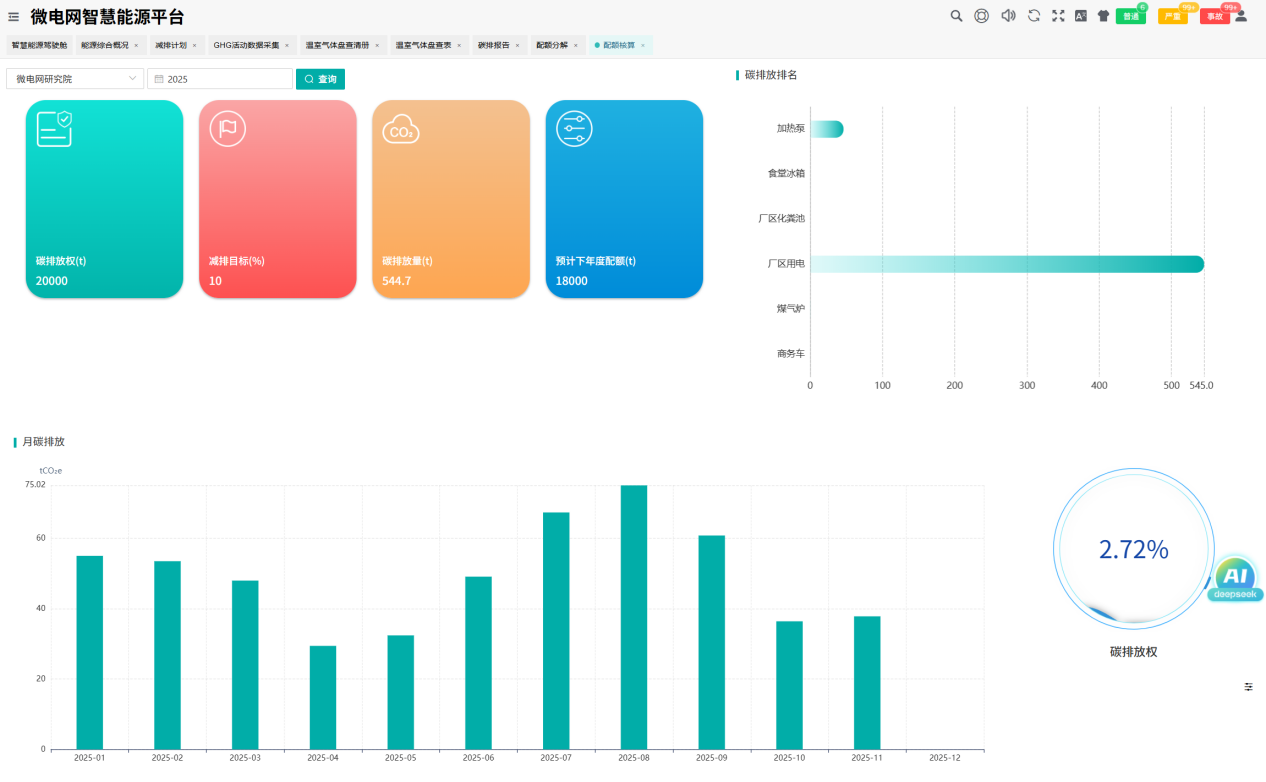Click the speaker sound icon
1266x782 pixels.
(1008, 16)
